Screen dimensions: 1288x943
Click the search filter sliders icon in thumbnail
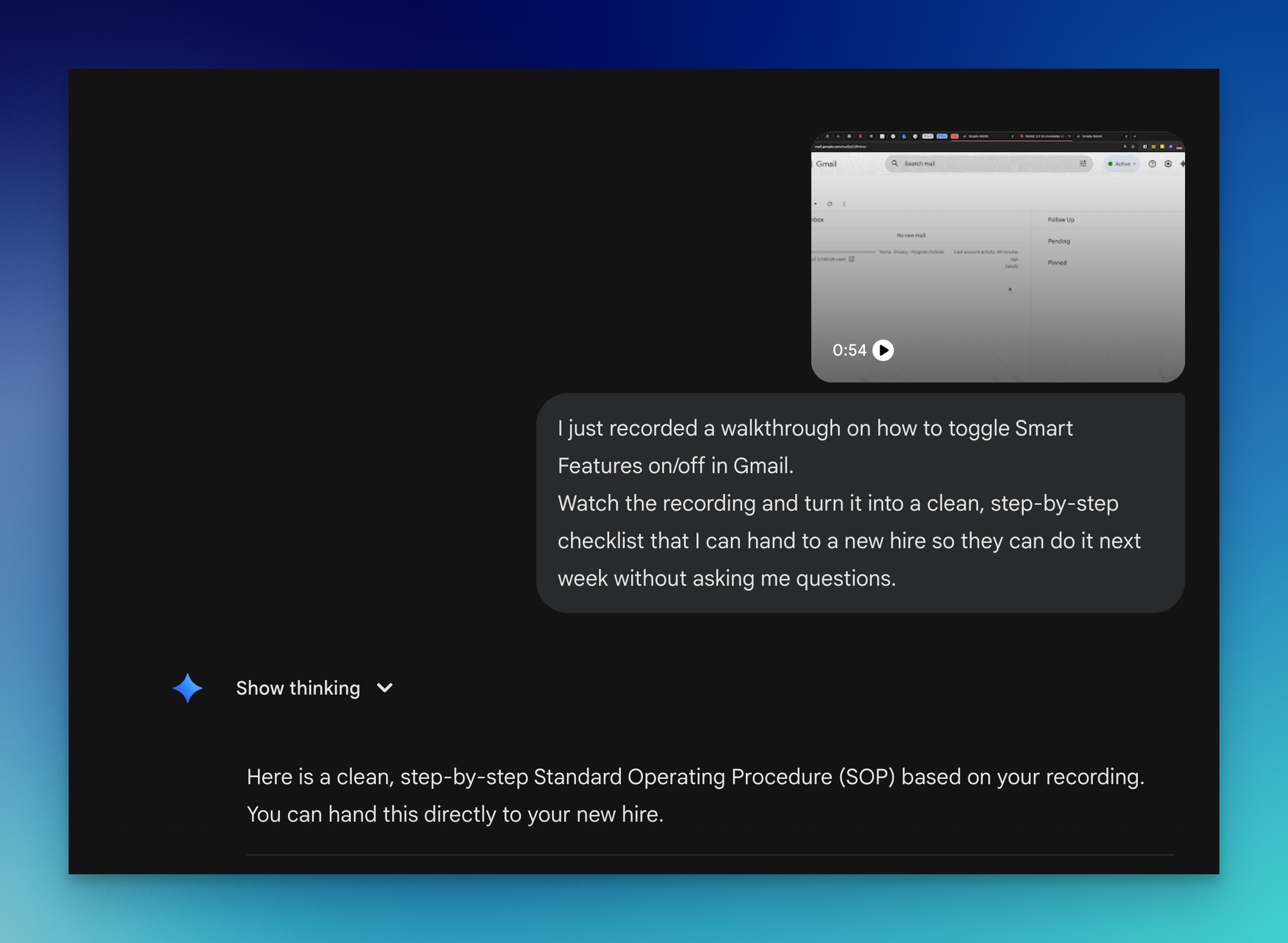pos(1083,164)
